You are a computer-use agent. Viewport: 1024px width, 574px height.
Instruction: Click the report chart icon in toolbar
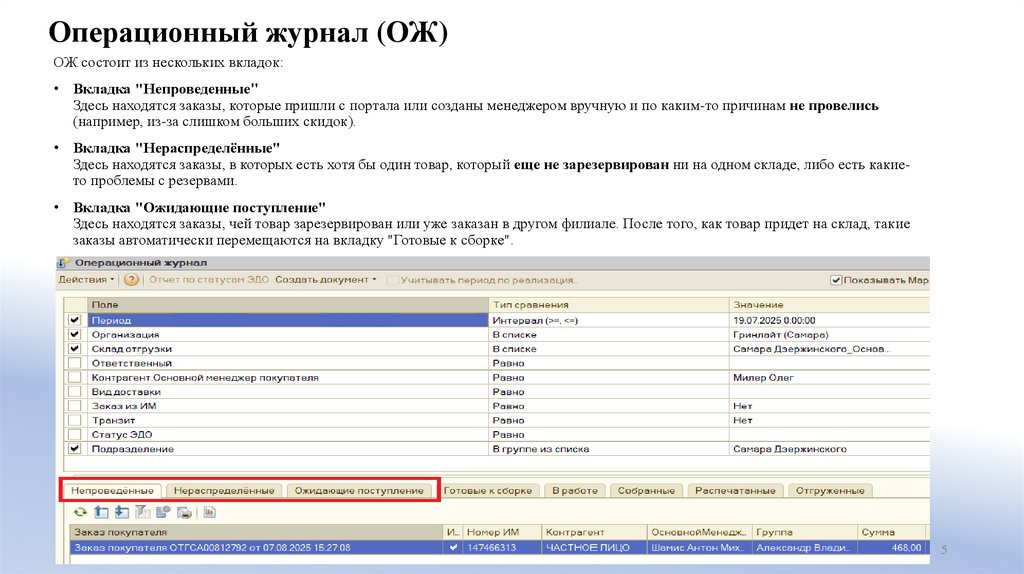pyautogui.click(x=210, y=513)
